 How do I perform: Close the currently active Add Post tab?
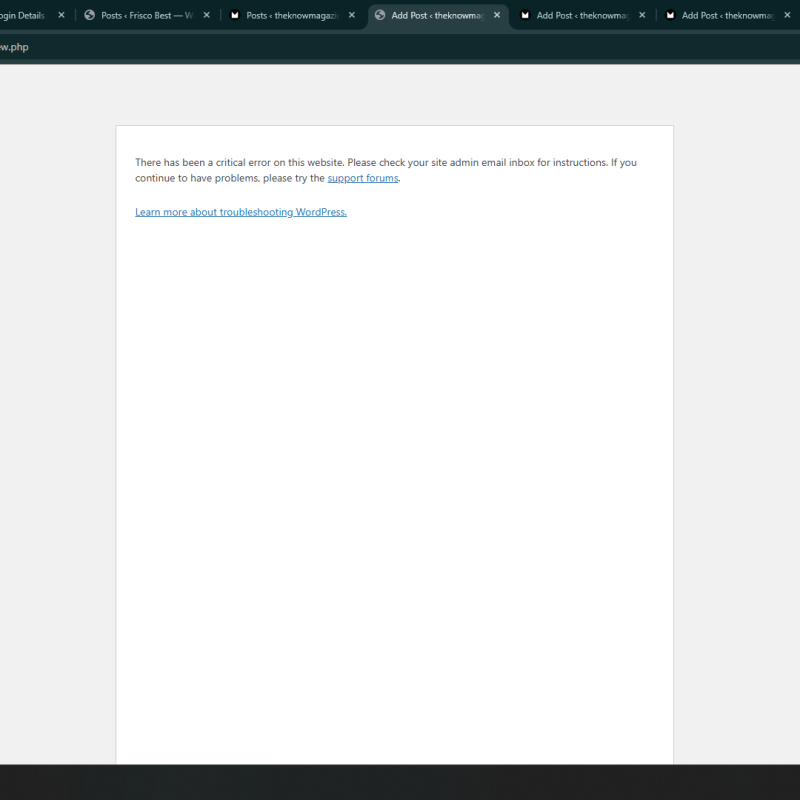tap(497, 16)
